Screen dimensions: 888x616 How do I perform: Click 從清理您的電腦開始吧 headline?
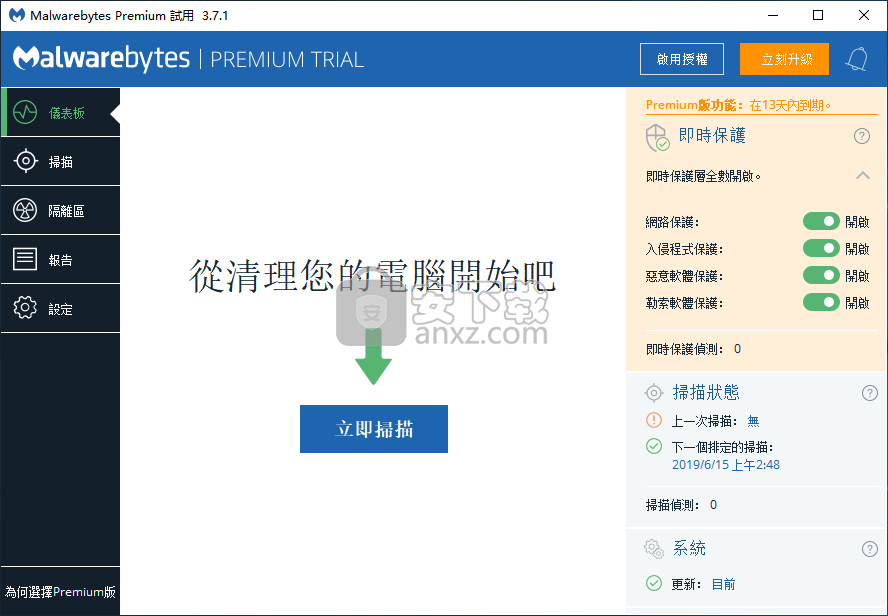pyautogui.click(x=372, y=276)
